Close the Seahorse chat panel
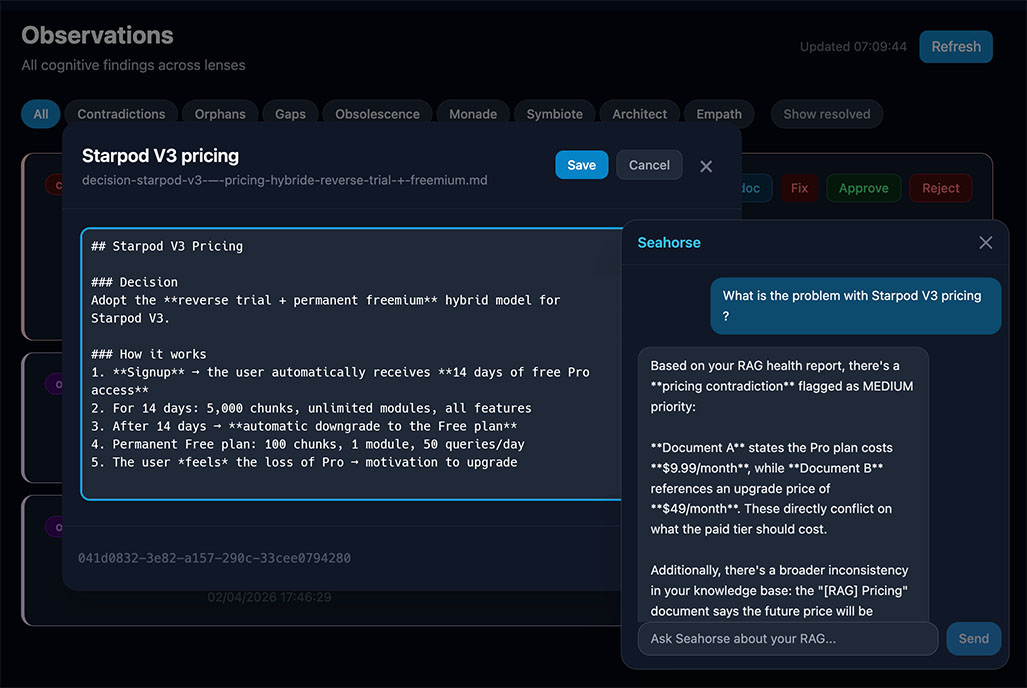Viewport: 1027px width, 688px height. pos(985,242)
